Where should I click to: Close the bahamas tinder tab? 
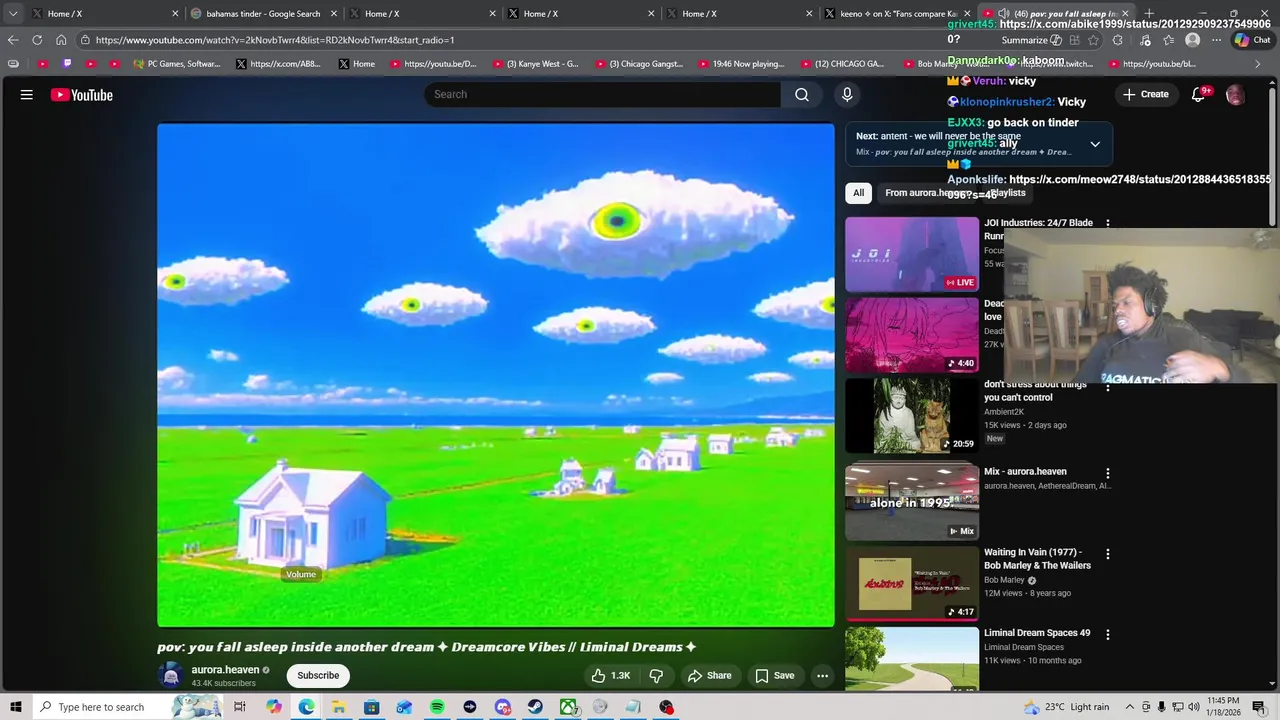[334, 14]
